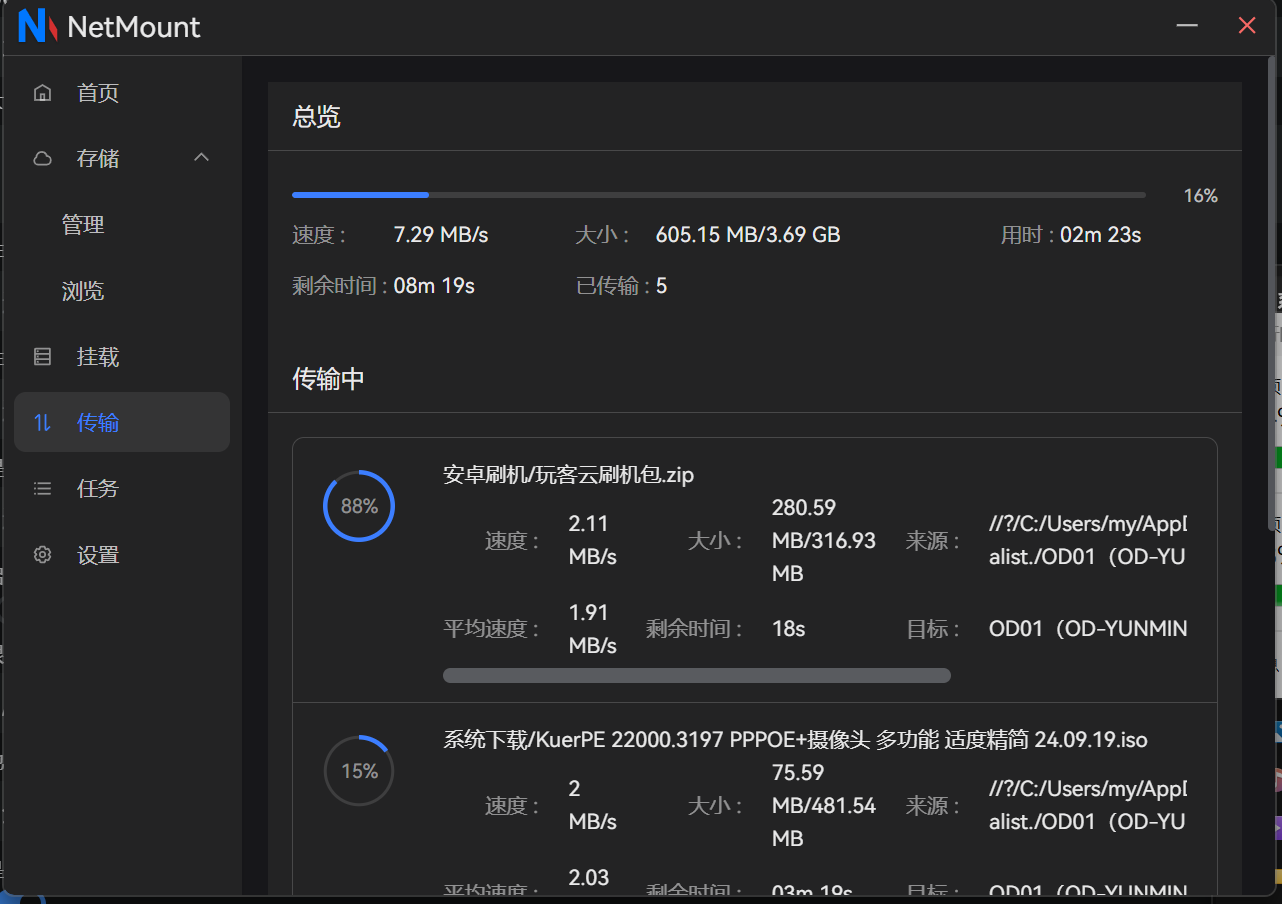
Task: Click the cloud icon beside 存储
Action: click(x=42, y=159)
